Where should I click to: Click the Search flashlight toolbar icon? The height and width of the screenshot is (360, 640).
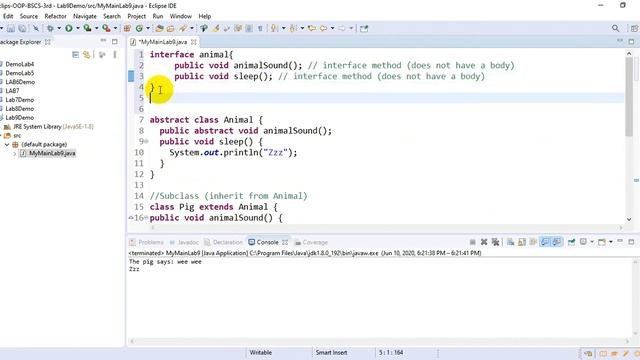tap(183, 28)
